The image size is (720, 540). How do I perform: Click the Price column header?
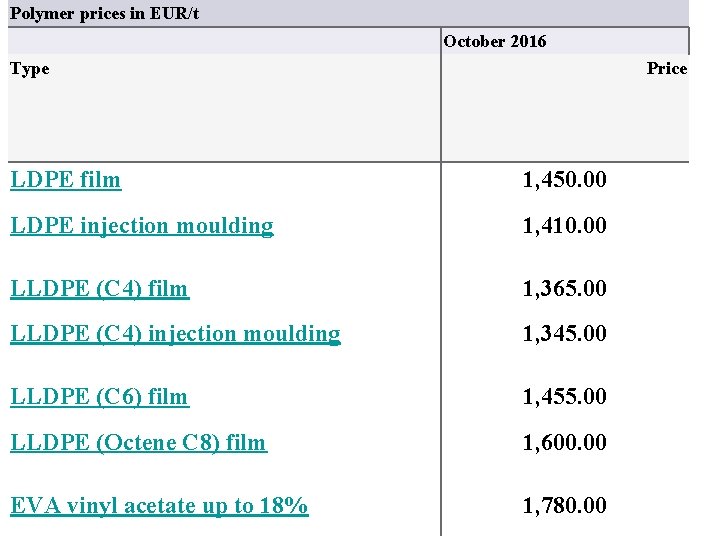[x=666, y=68]
